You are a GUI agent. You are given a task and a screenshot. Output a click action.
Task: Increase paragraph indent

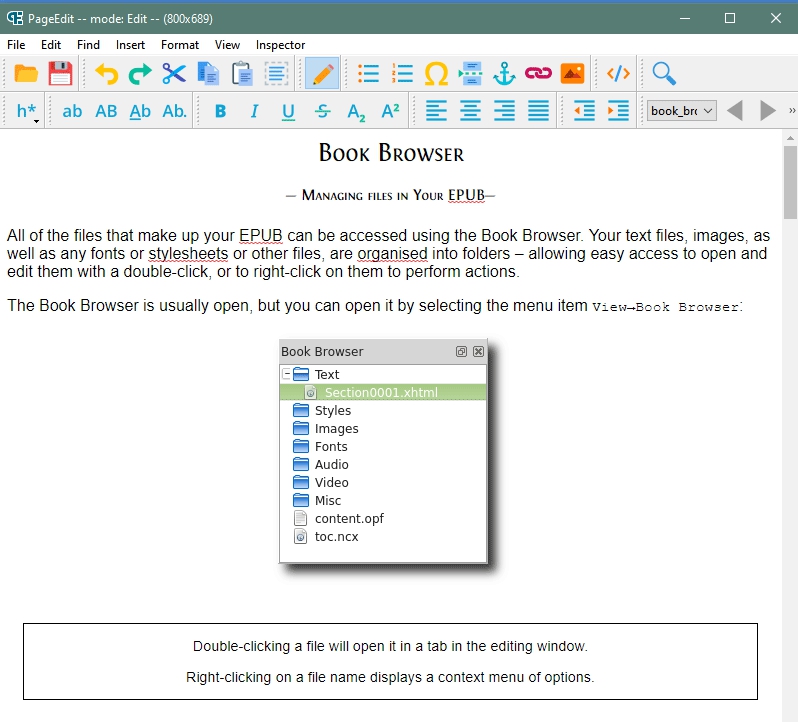618,111
